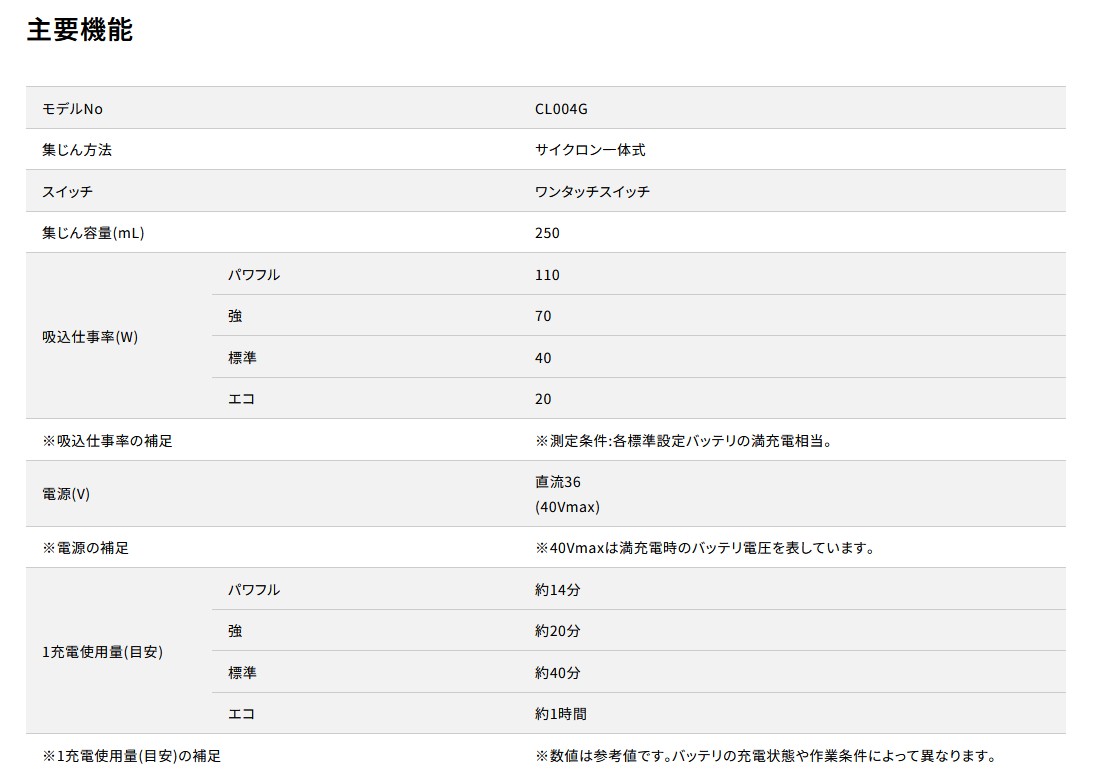This screenshot has width=1095, height=772.
Task: Click 強 in the 吸込仕事率(W) group
Action: (x=235, y=316)
